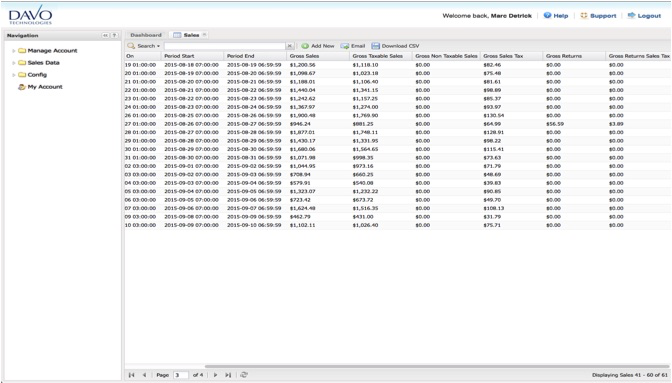Image resolution: width=672 pixels, height=383 pixels.
Task: Select the row with gross sales $946.24
Action: click(398, 124)
